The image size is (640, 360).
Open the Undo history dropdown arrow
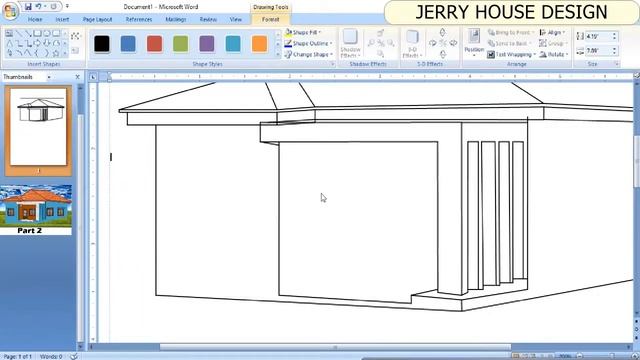(x=45, y=7)
